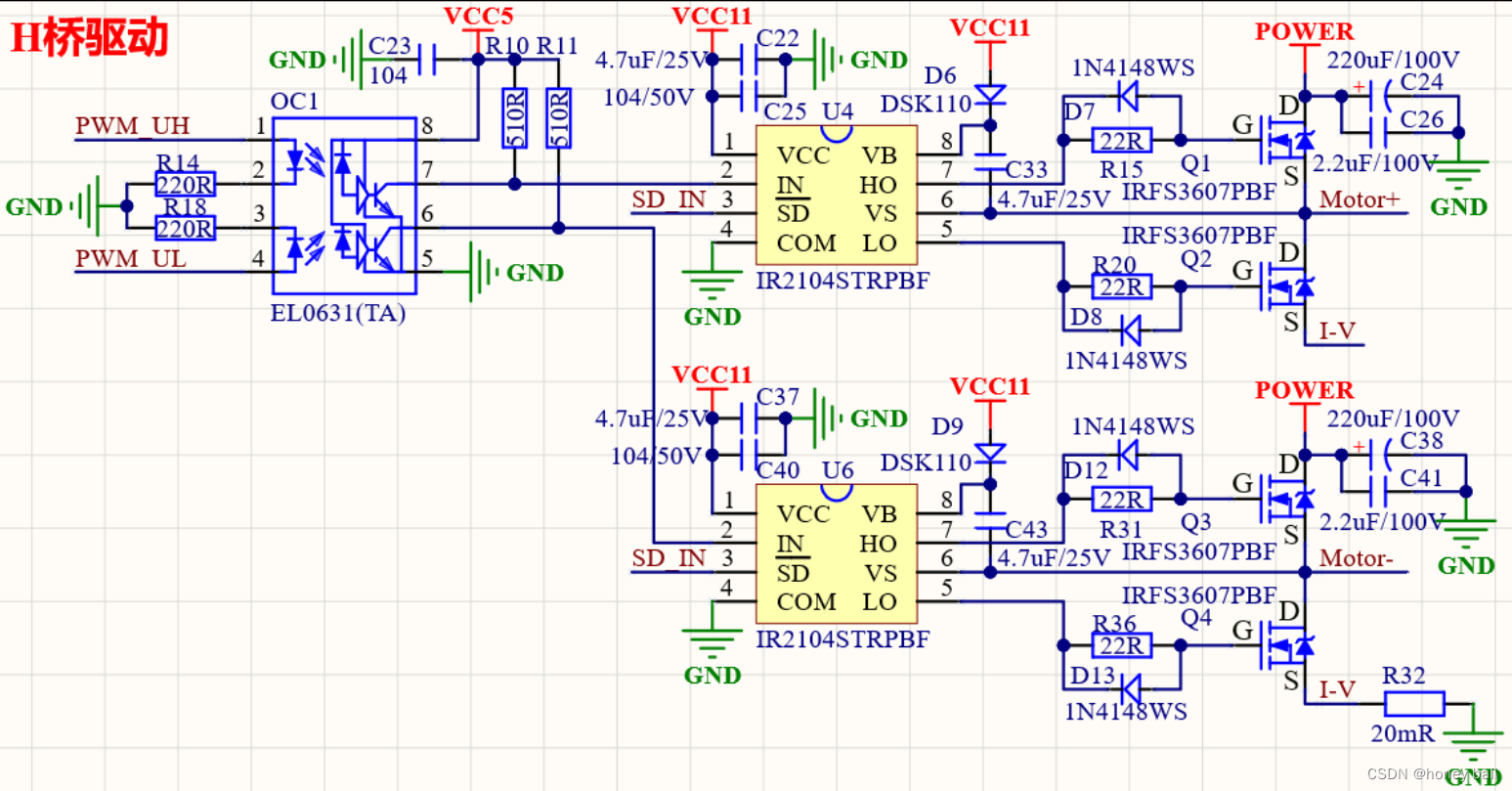
Task: Click the POWER label above Q1
Action: point(1305,31)
